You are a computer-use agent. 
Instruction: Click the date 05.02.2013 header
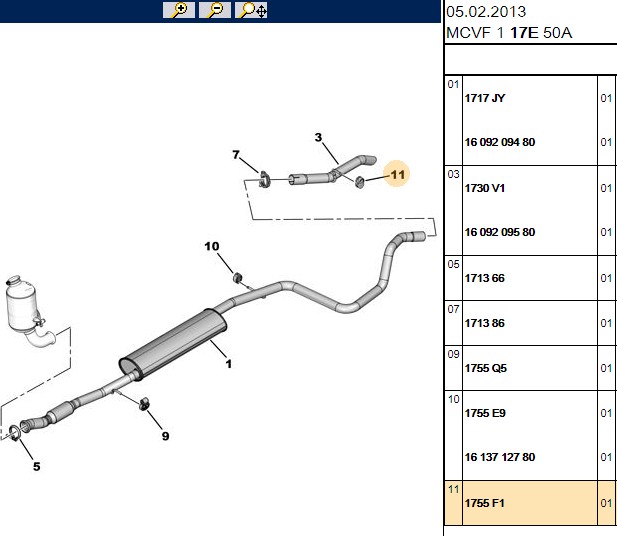[x=486, y=12]
